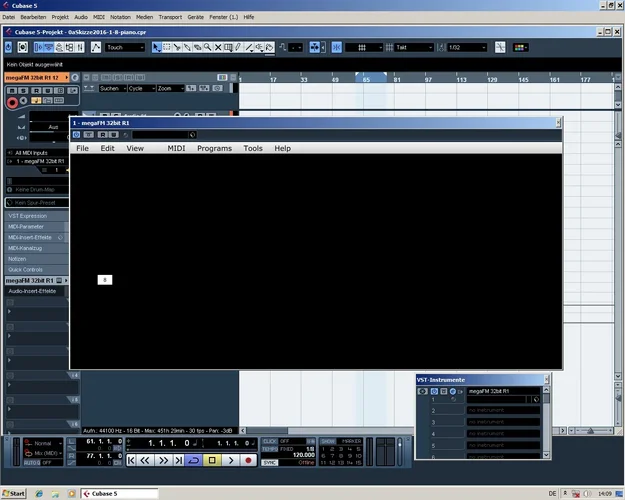Click the Record button in transport panel
Screen dimensions: 625x500
click(248, 460)
